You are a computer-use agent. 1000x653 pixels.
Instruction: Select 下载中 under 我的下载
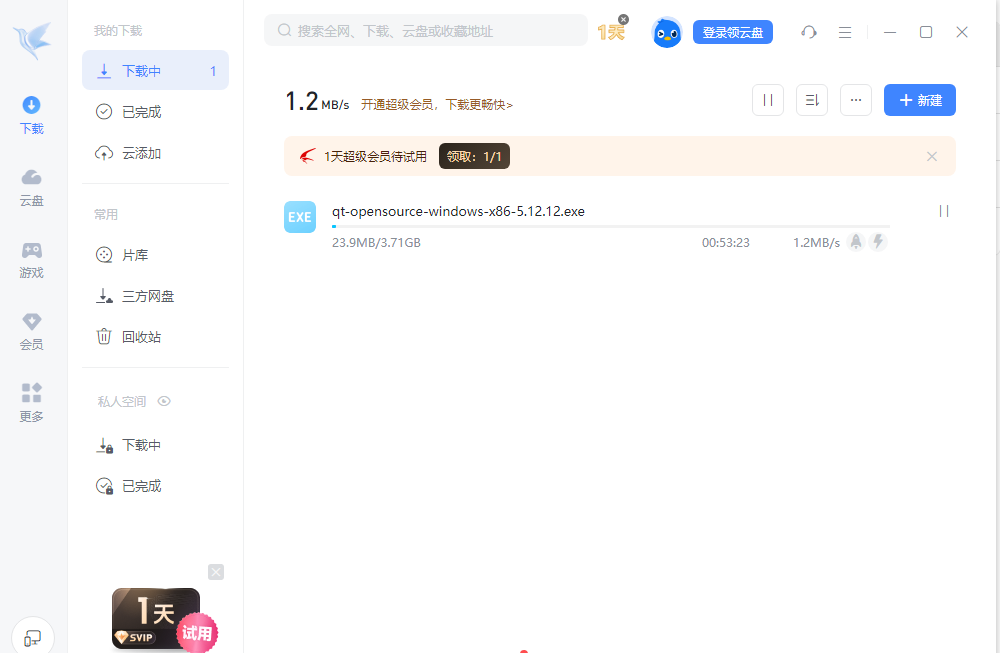click(156, 71)
